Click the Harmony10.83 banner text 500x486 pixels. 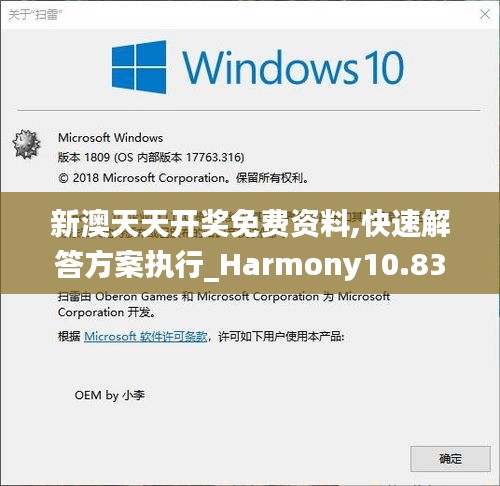click(x=332, y=265)
